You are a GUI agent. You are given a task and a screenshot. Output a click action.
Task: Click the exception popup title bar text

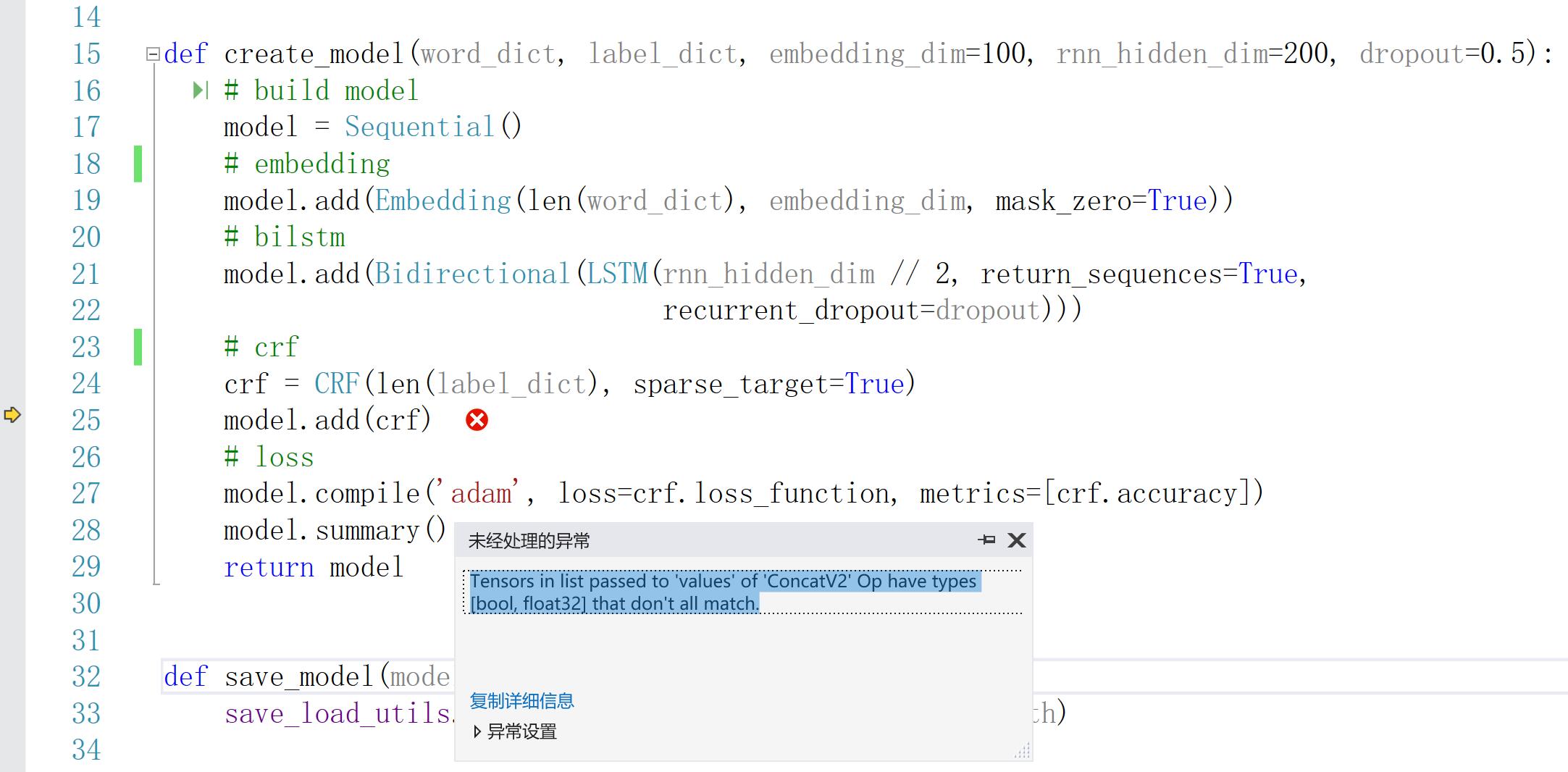click(x=529, y=541)
